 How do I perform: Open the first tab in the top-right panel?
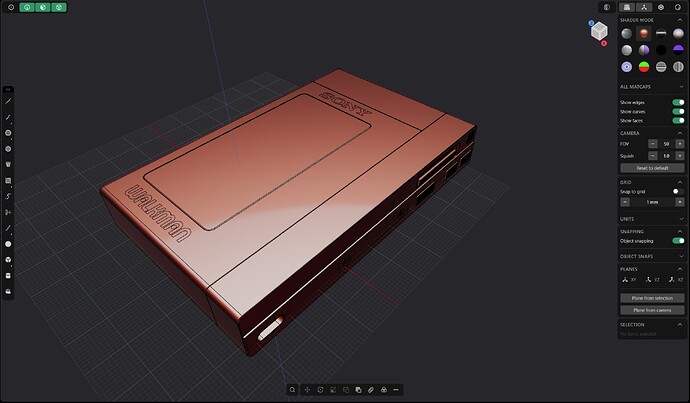627,7
